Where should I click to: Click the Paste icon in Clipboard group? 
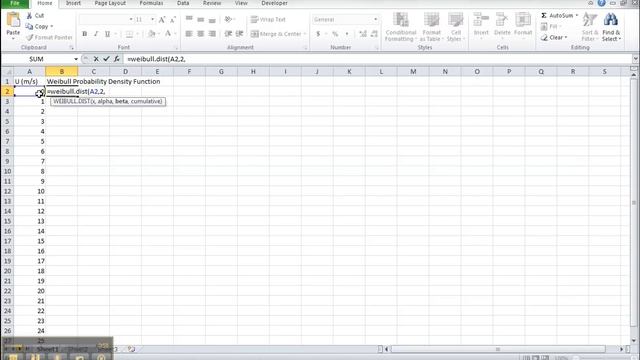[x=13, y=20]
